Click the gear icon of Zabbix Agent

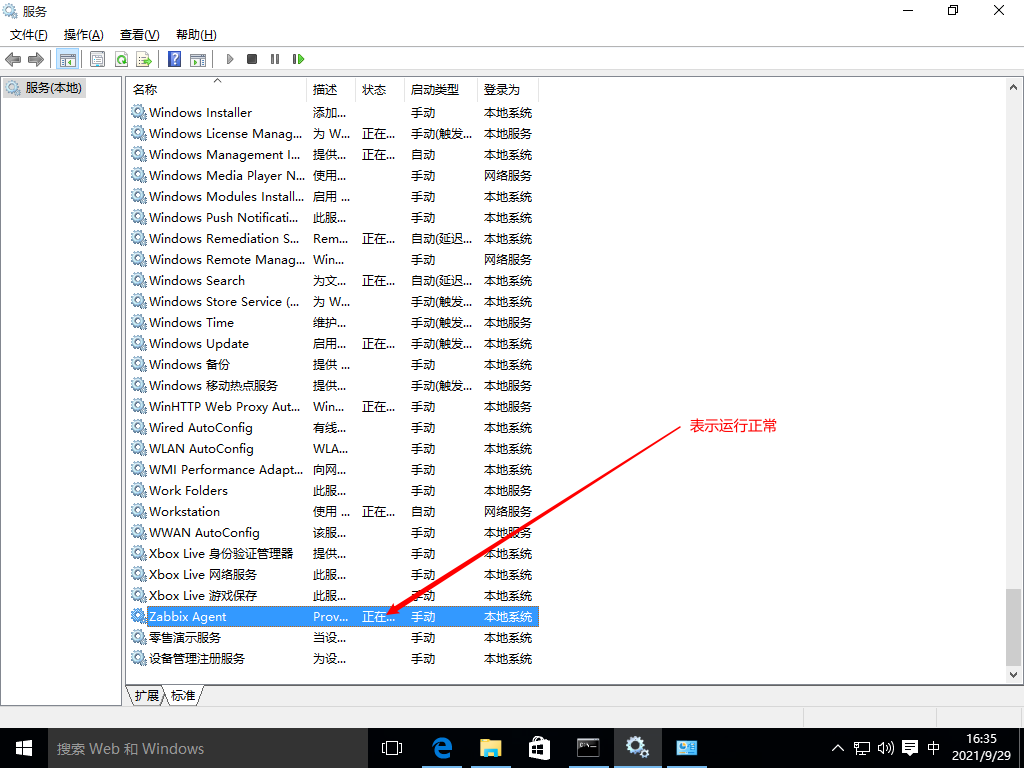[138, 616]
